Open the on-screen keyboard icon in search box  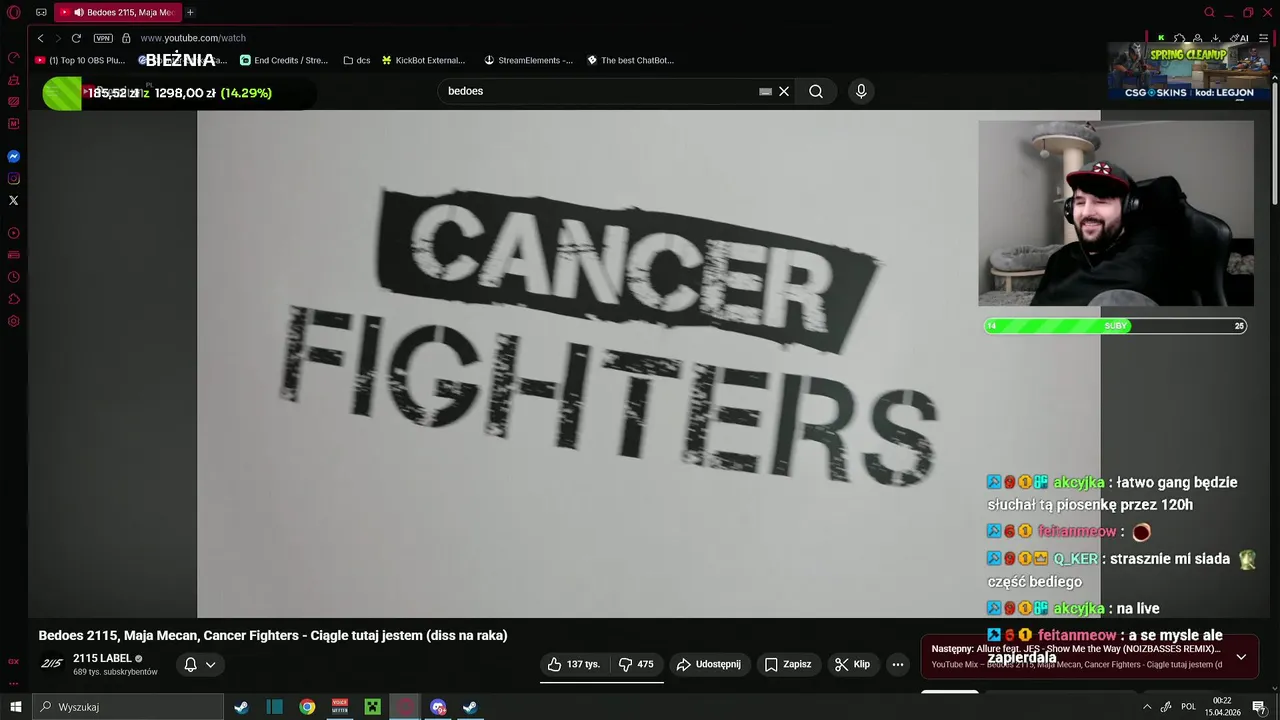pyautogui.click(x=765, y=91)
